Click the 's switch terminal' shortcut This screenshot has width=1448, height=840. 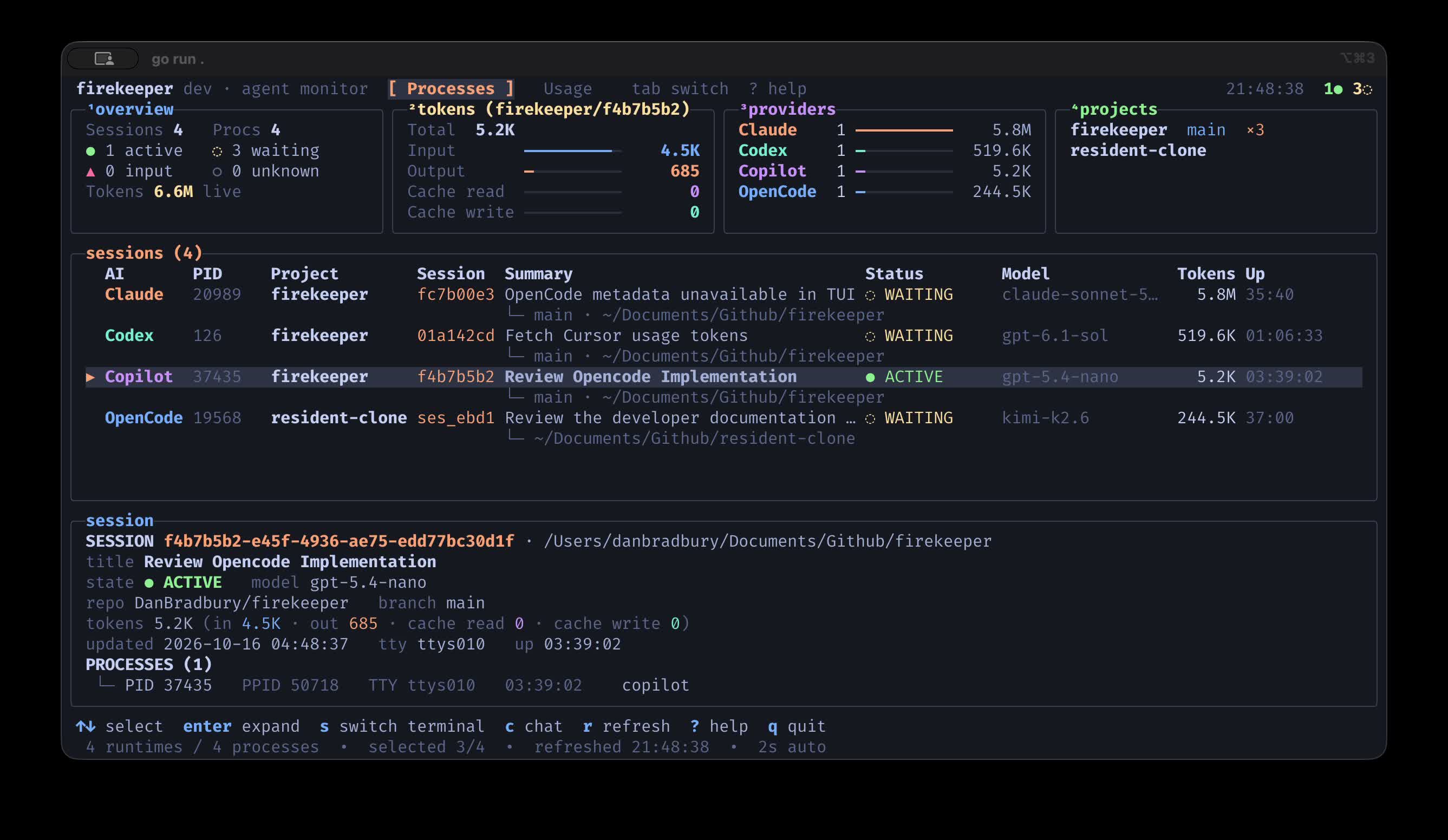click(x=402, y=726)
